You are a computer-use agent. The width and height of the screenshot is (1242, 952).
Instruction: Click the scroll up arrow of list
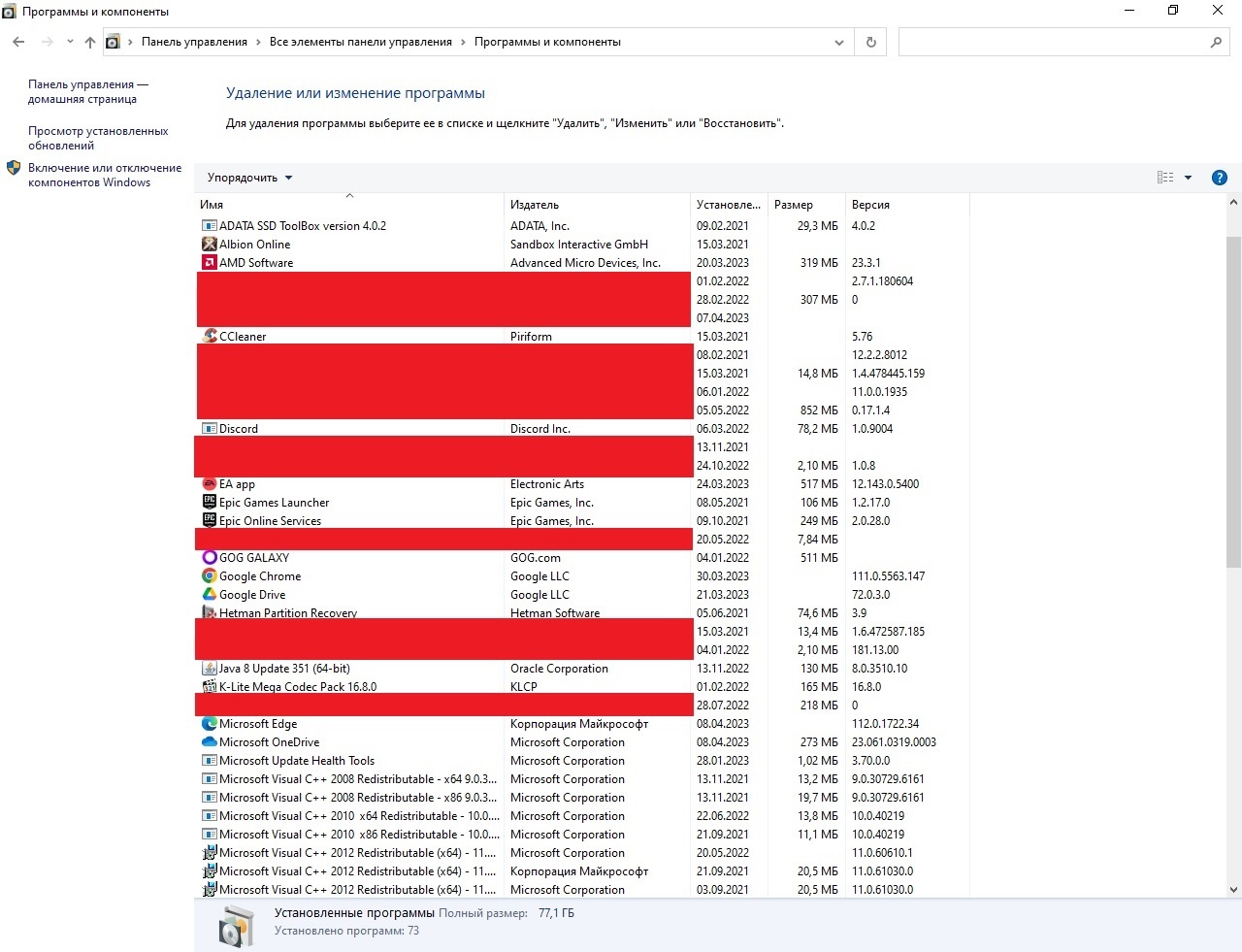[x=1233, y=203]
